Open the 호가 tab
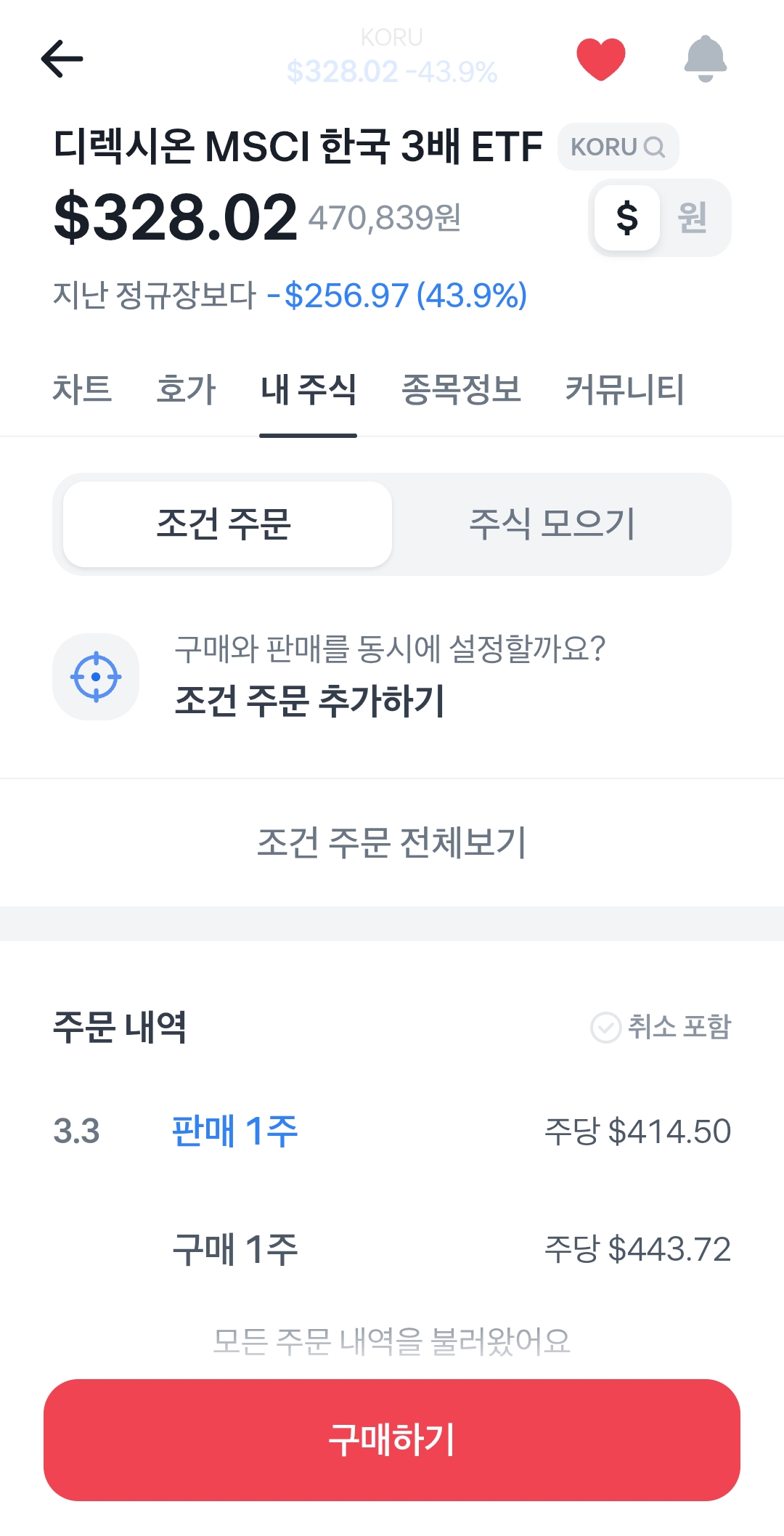The height and width of the screenshot is (1536, 784). (187, 389)
